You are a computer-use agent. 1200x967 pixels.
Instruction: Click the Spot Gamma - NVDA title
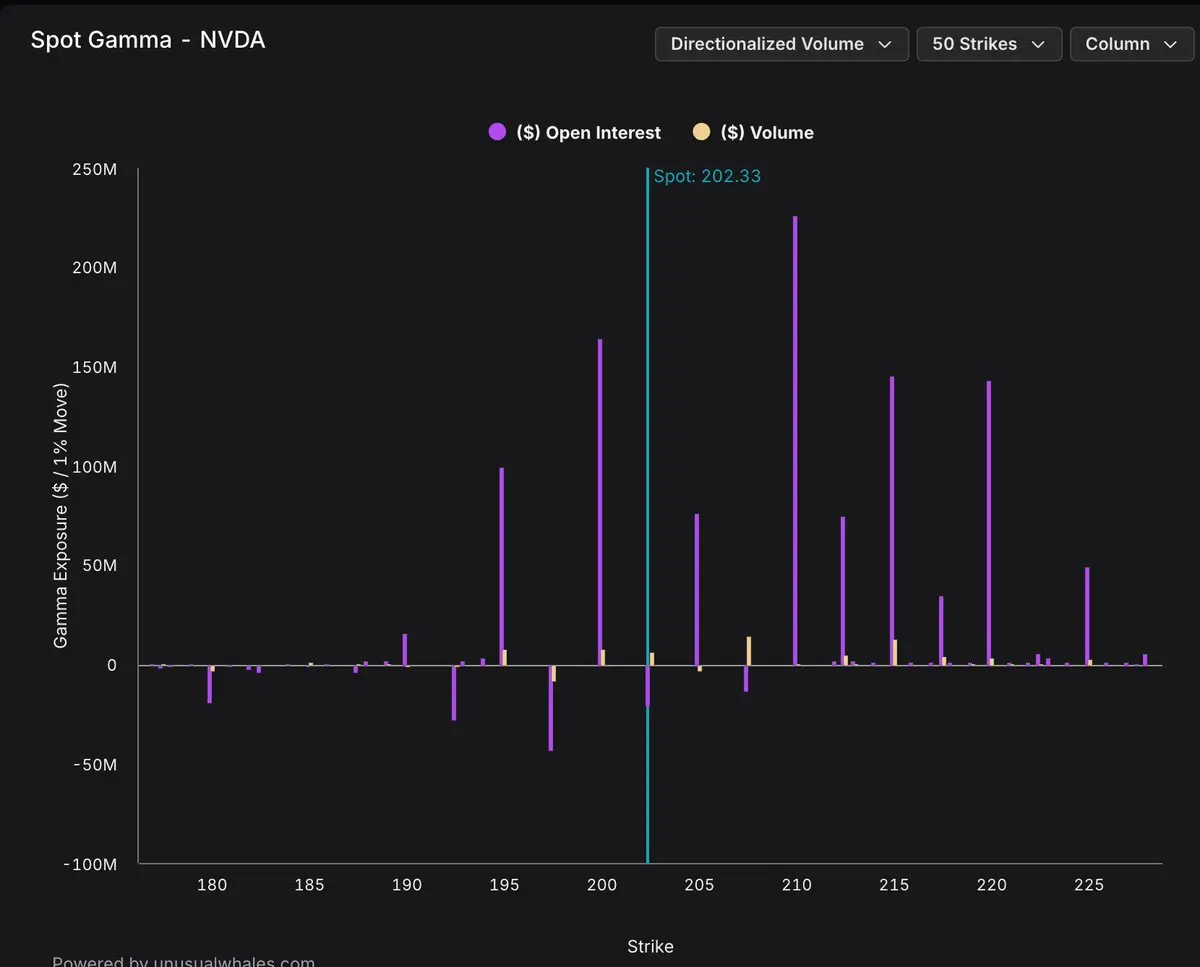pos(148,40)
